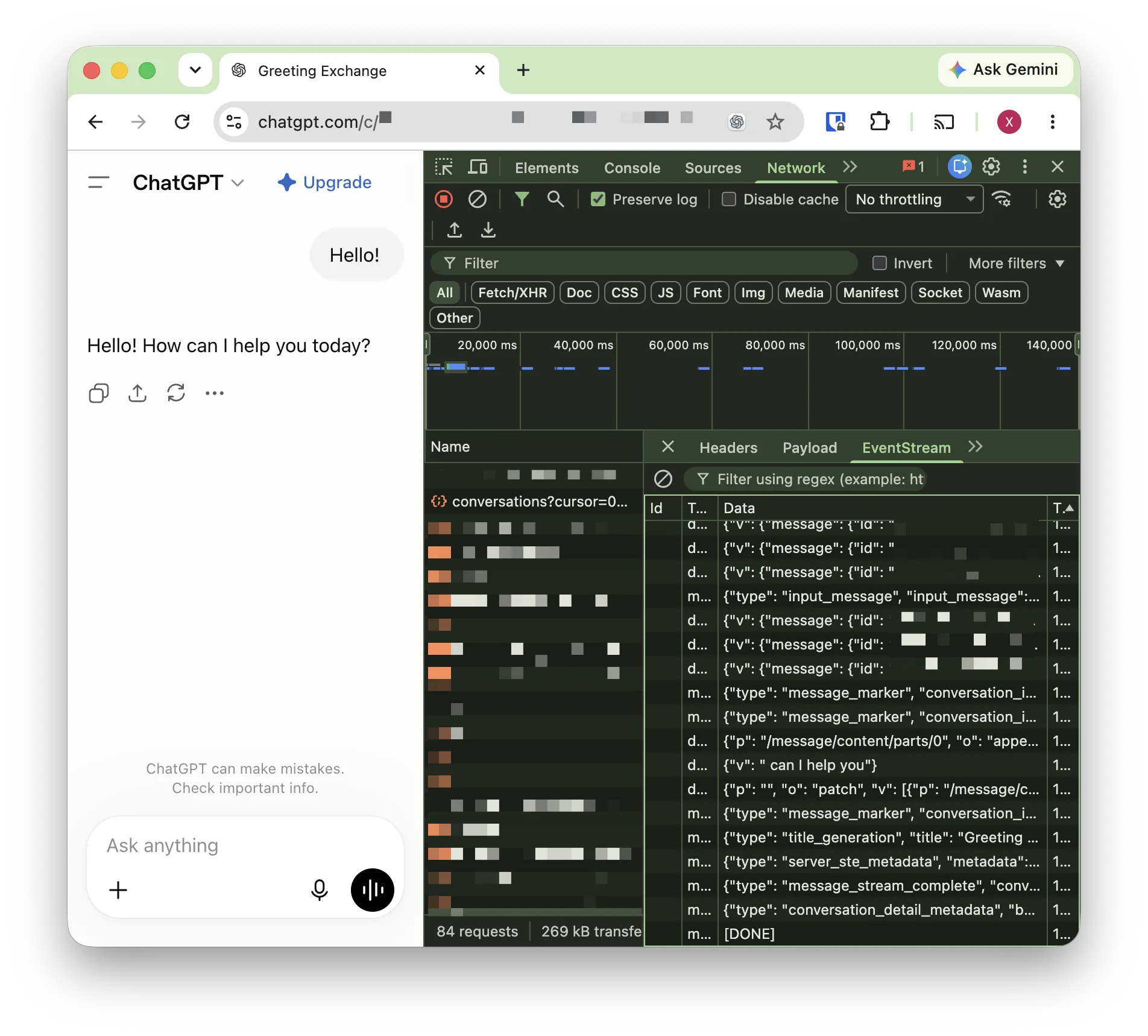Image resolution: width=1148 pixels, height=1036 pixels.
Task: Open the tab search chevron button
Action: (195, 70)
